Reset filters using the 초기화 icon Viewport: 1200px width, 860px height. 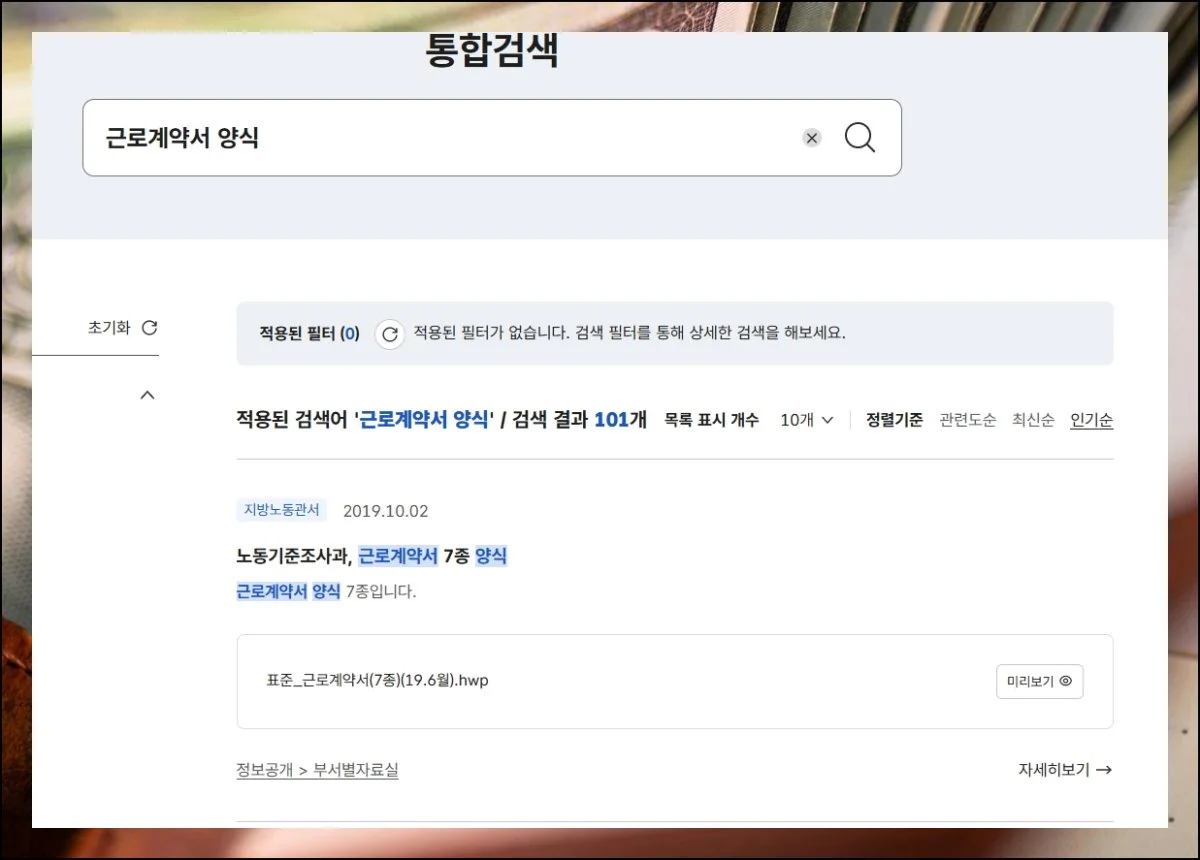point(149,328)
